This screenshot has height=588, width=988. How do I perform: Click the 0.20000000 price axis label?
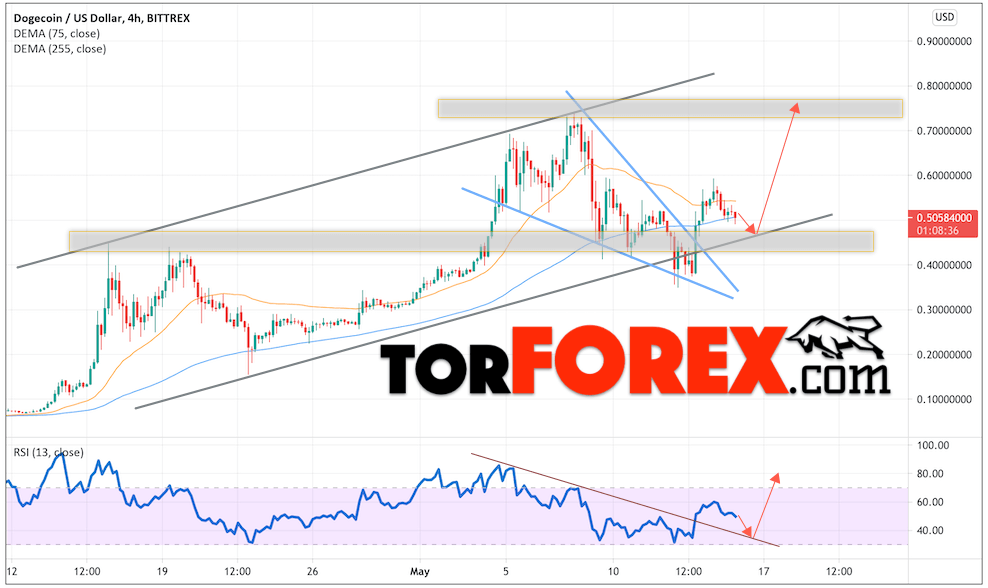tap(943, 354)
